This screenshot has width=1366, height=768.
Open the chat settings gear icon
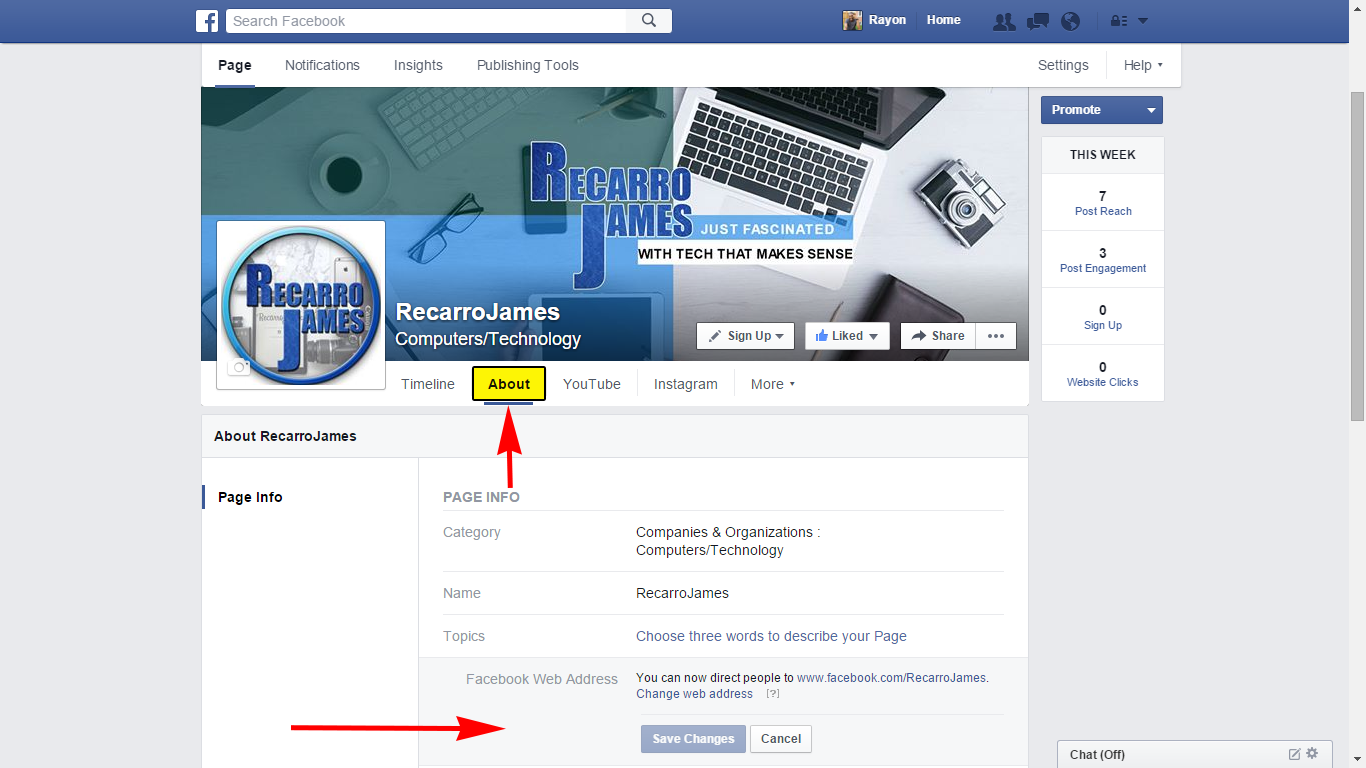point(1312,754)
